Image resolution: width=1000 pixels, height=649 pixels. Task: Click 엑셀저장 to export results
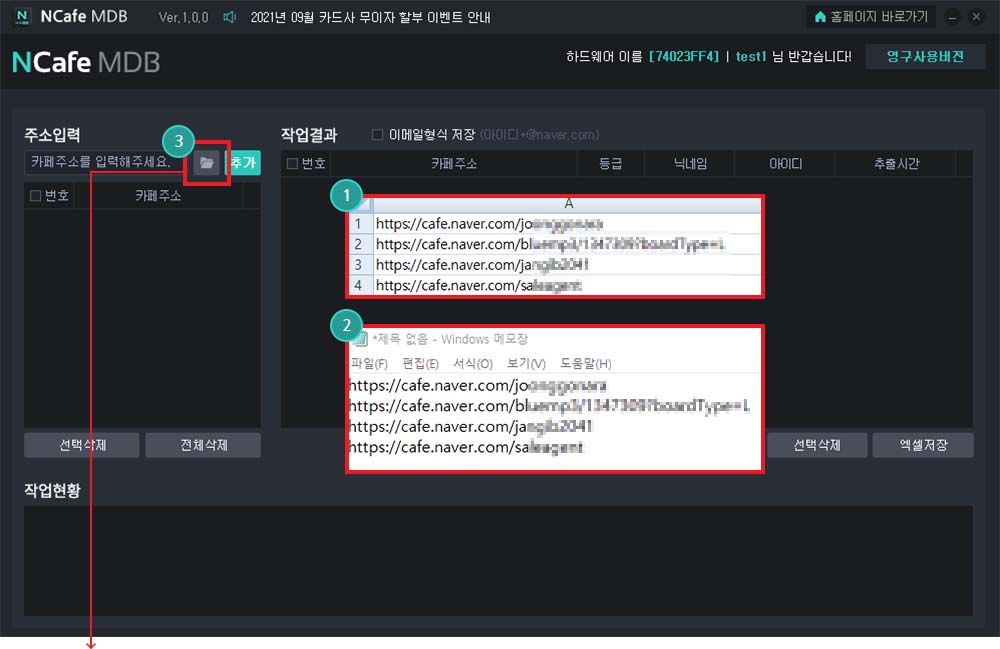[x=922, y=445]
